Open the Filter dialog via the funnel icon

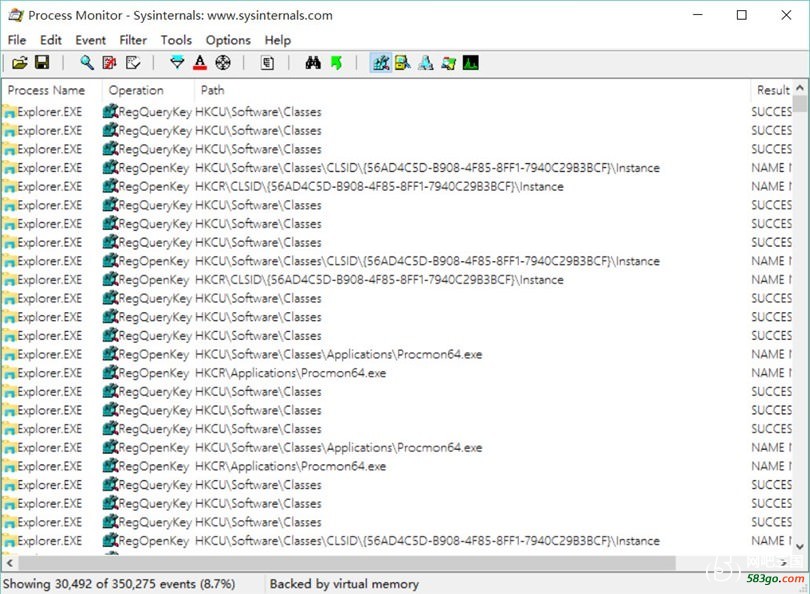click(x=177, y=63)
